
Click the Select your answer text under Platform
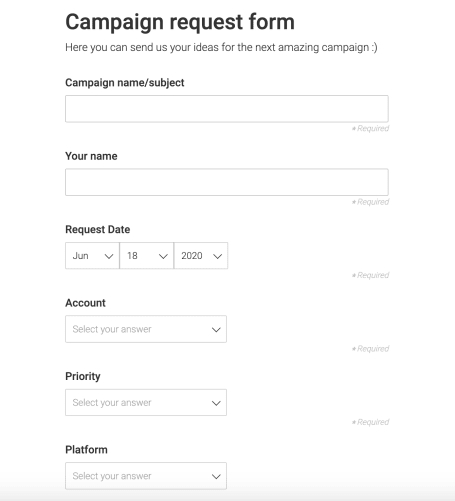[112, 476]
